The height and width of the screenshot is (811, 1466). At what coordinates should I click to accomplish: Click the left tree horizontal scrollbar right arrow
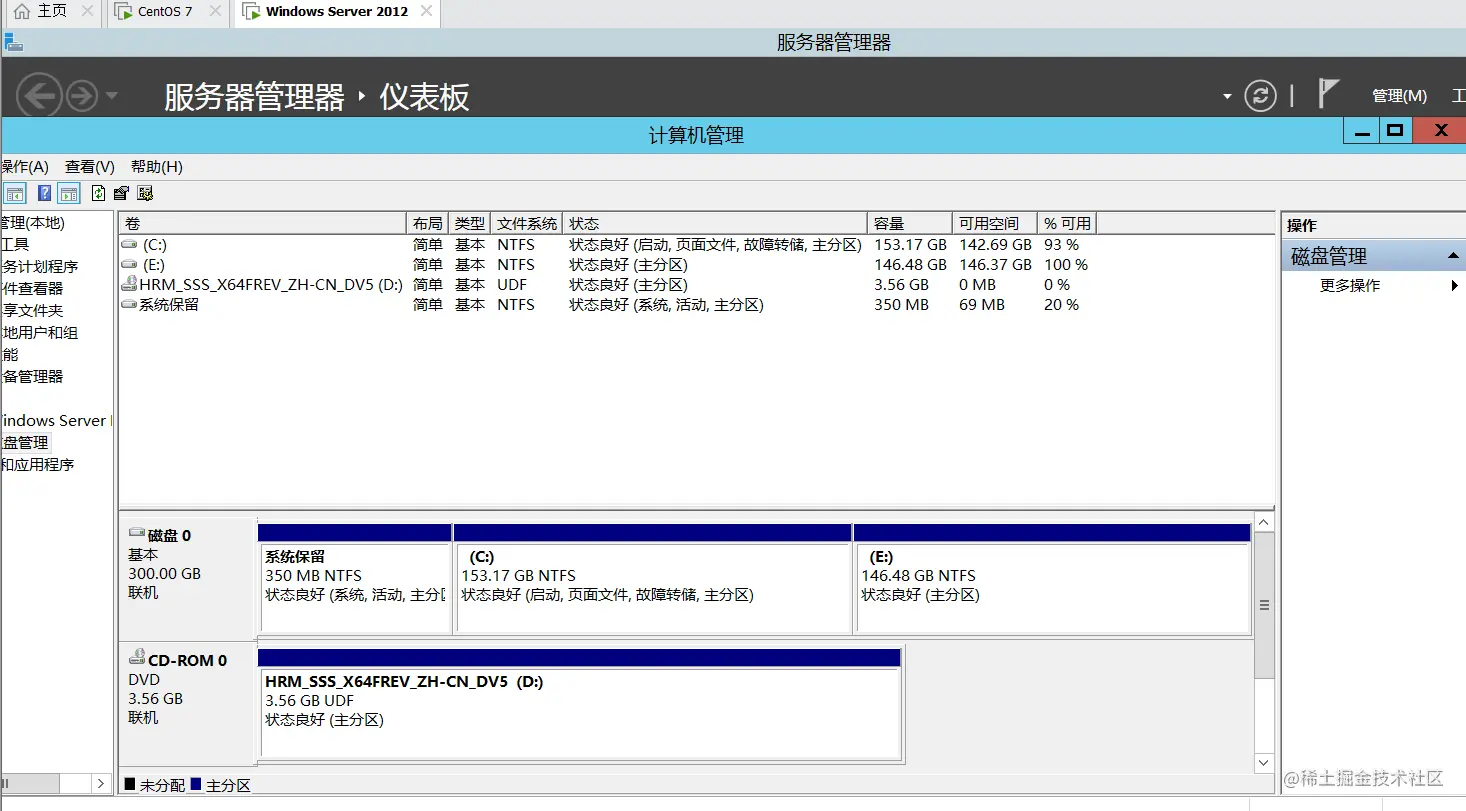[x=101, y=783]
